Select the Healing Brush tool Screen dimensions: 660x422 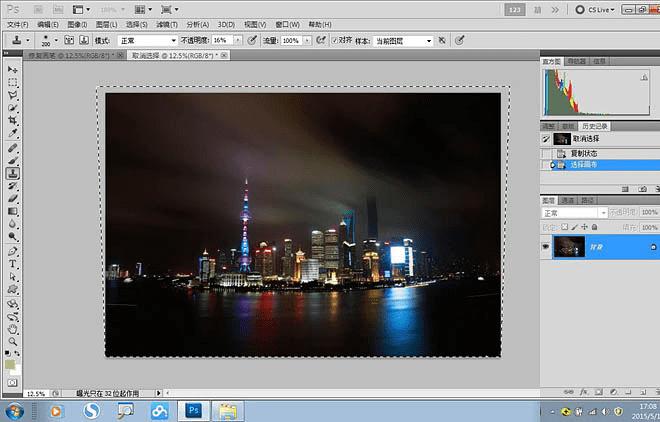click(x=13, y=148)
